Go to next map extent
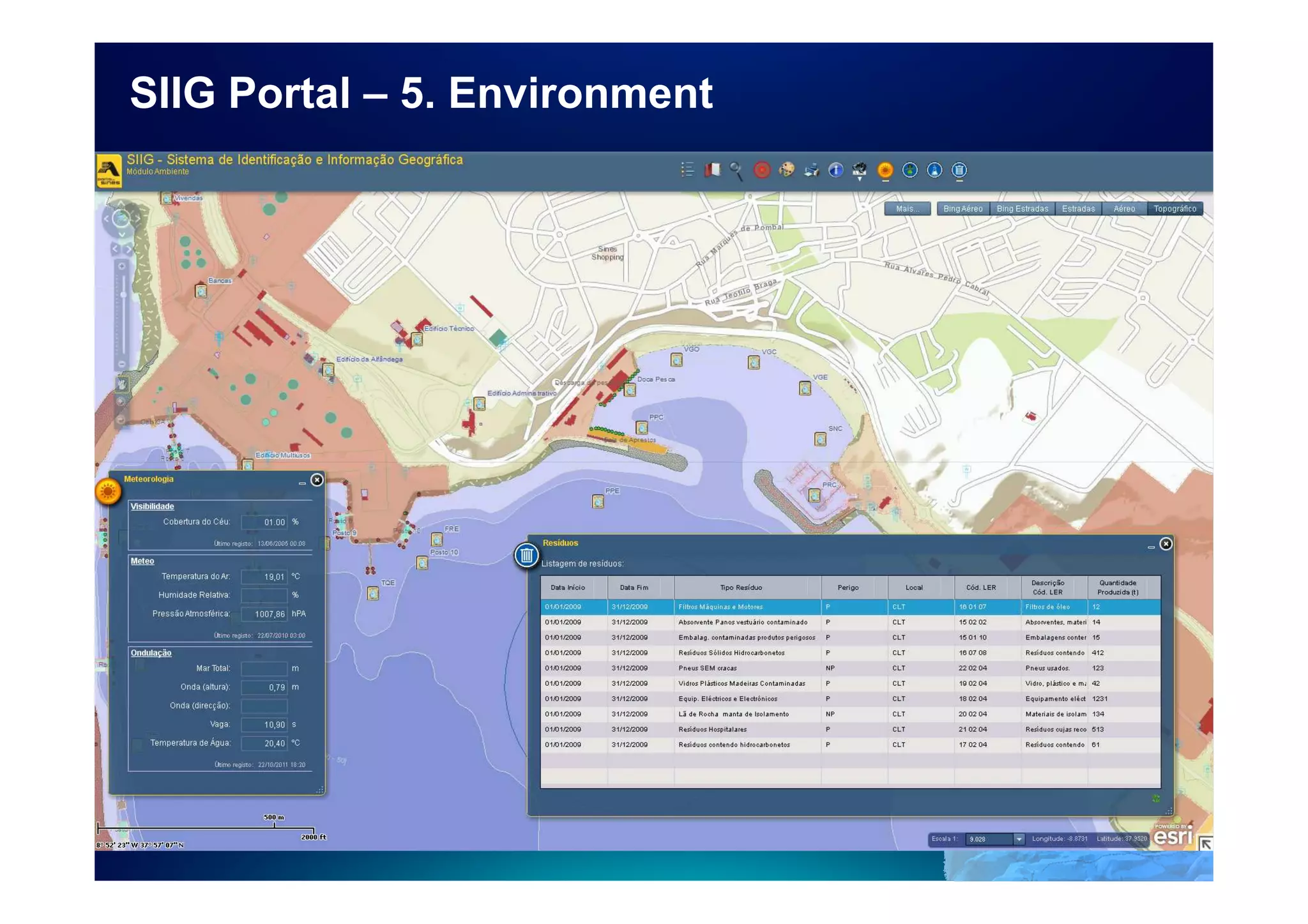Screen dimensions: 1308x924 (128, 248)
